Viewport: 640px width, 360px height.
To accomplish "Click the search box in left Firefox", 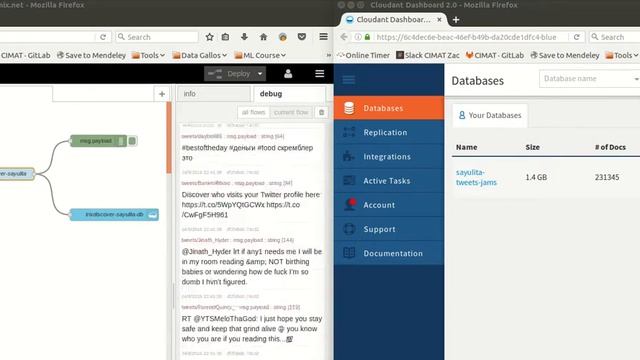I will coord(157,37).
